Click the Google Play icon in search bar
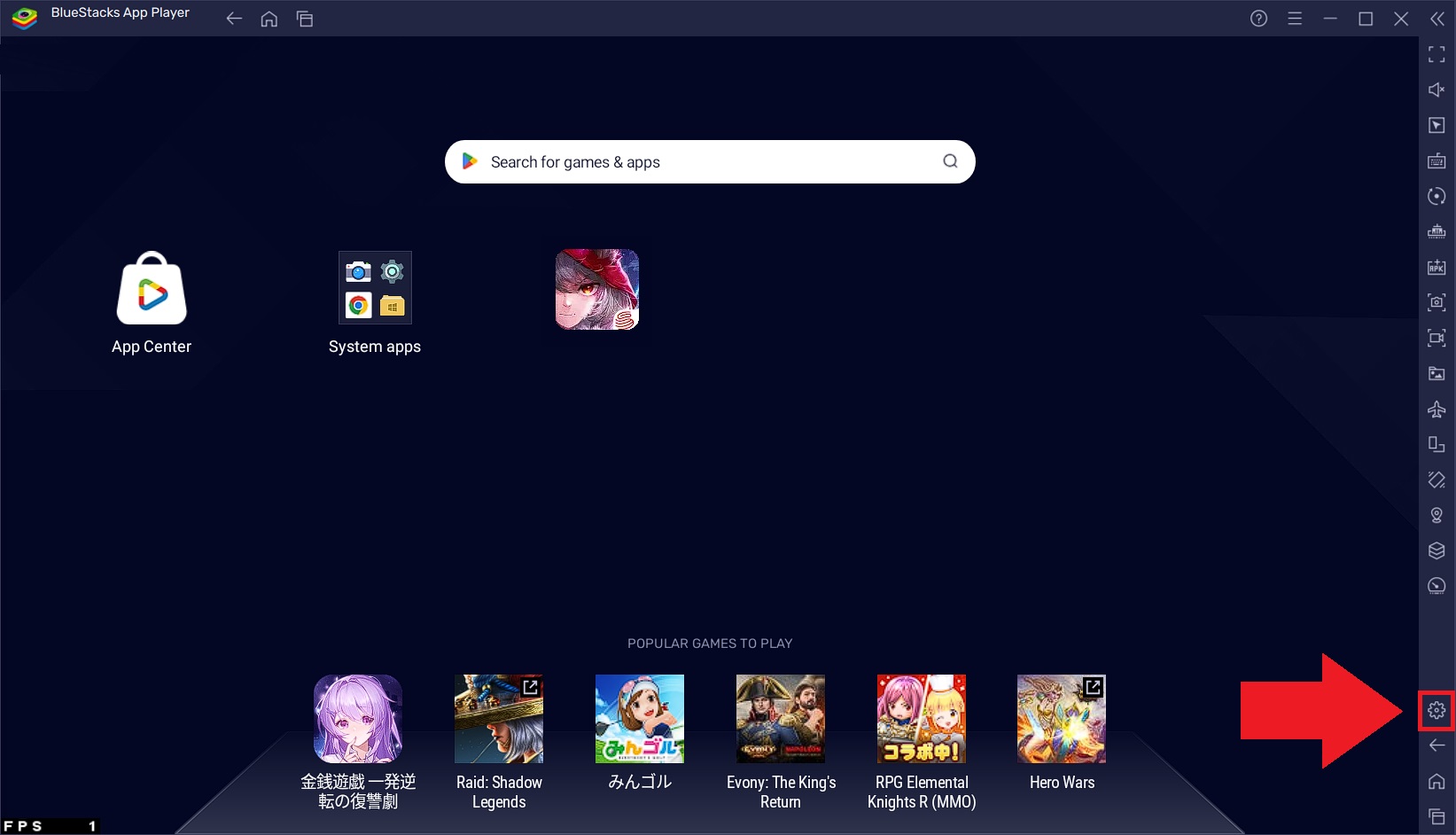1456x835 pixels. (470, 161)
